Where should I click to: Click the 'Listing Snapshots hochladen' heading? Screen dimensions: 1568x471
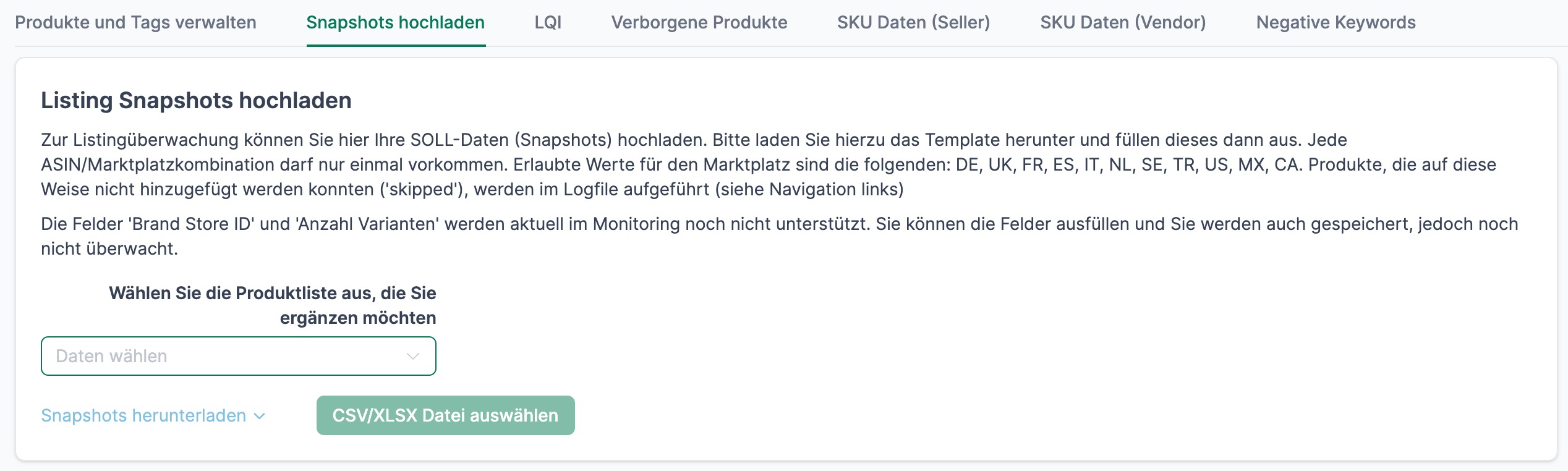coord(196,100)
